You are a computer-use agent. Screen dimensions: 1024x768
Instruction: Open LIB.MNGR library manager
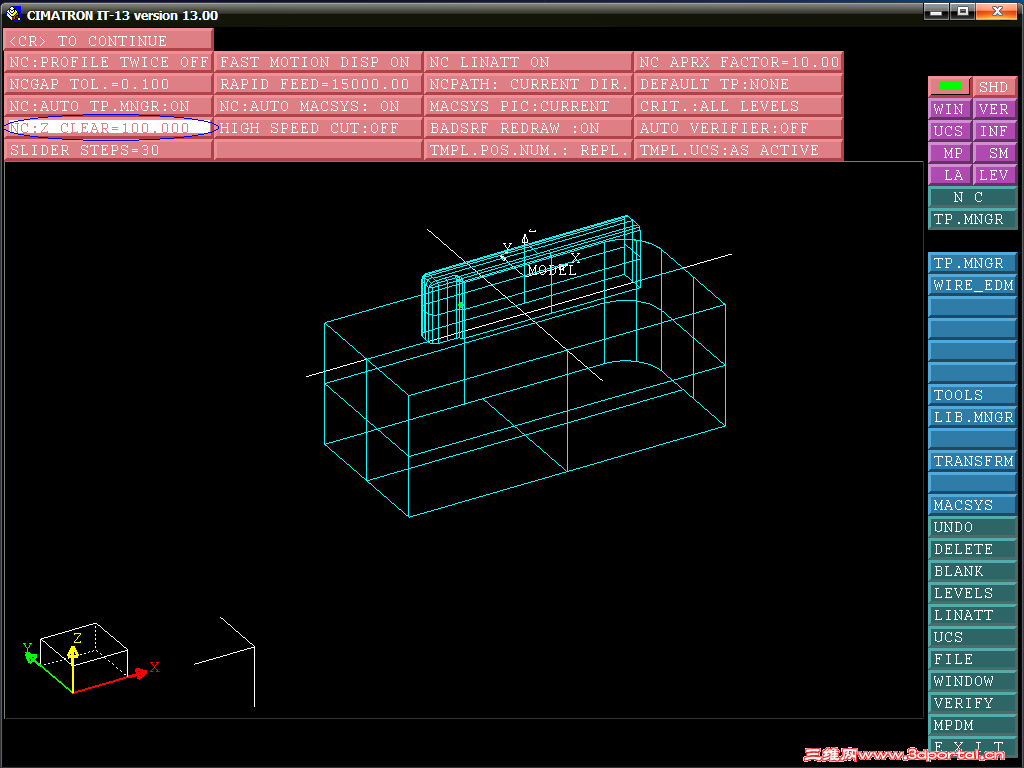pos(972,417)
